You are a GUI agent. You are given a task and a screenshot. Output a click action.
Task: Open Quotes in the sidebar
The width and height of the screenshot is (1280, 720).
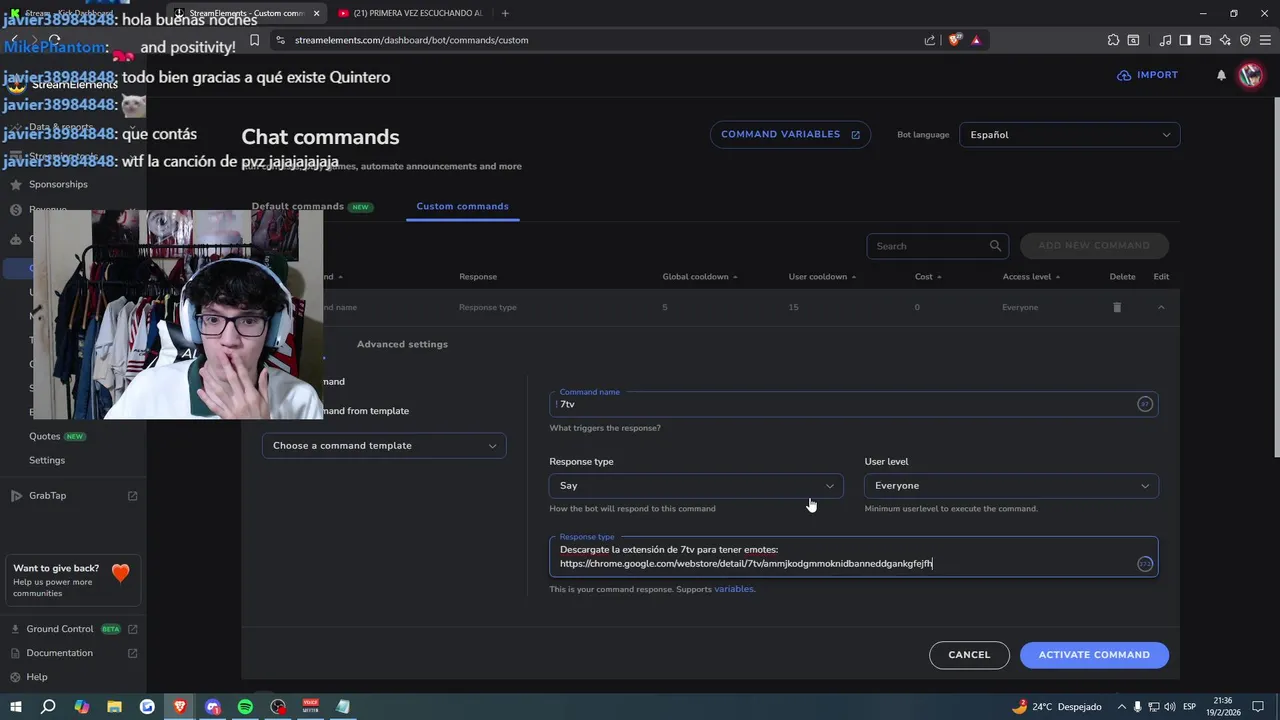(45, 437)
